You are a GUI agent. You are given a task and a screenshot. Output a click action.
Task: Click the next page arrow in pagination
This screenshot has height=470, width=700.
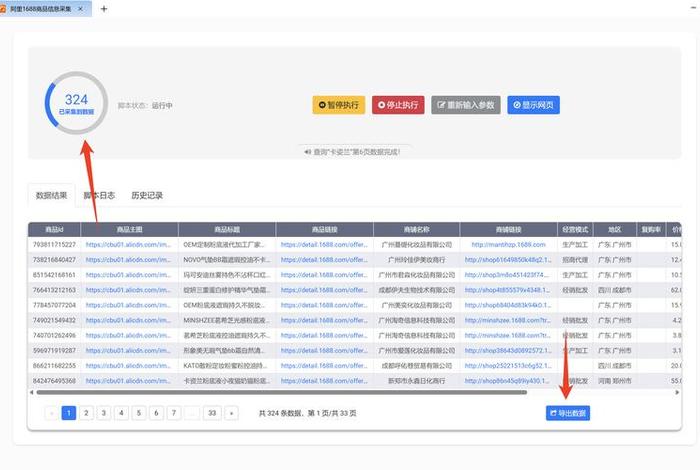pos(231,413)
